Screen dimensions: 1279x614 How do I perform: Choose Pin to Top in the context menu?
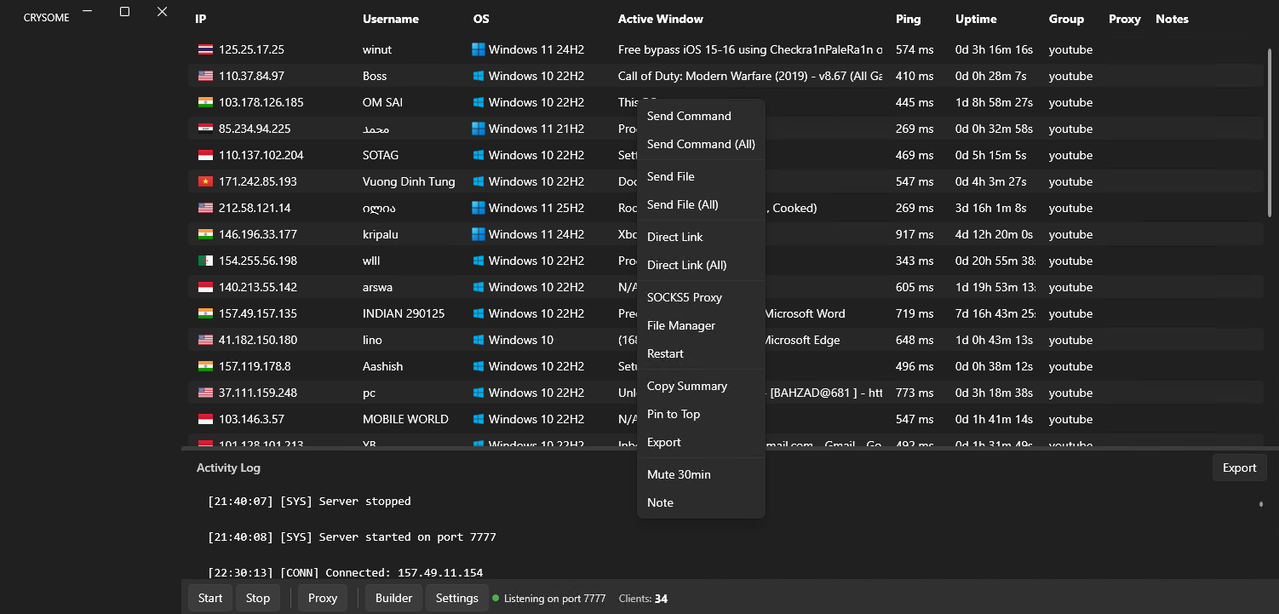click(701, 414)
